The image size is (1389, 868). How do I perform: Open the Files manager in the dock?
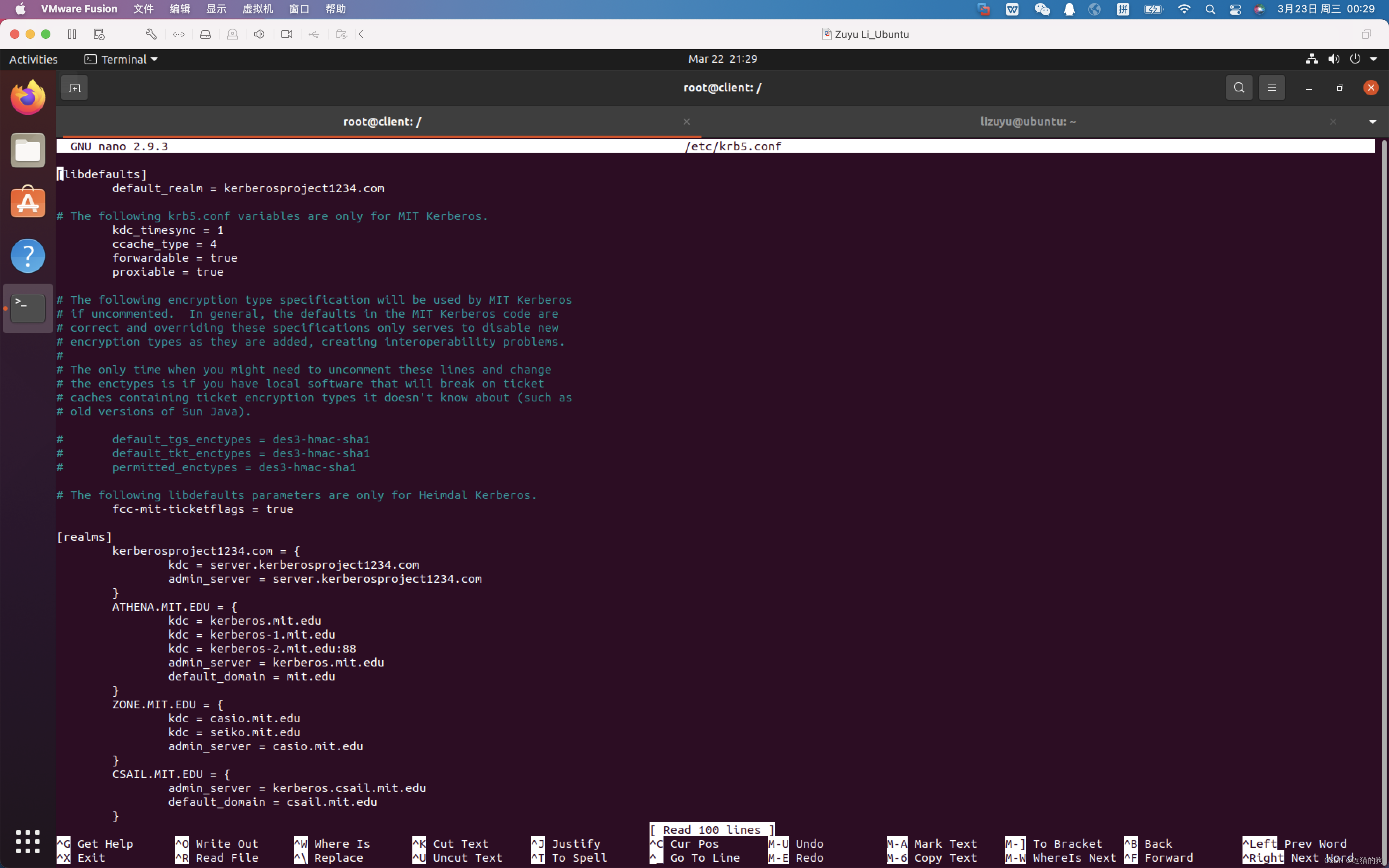tap(28, 150)
